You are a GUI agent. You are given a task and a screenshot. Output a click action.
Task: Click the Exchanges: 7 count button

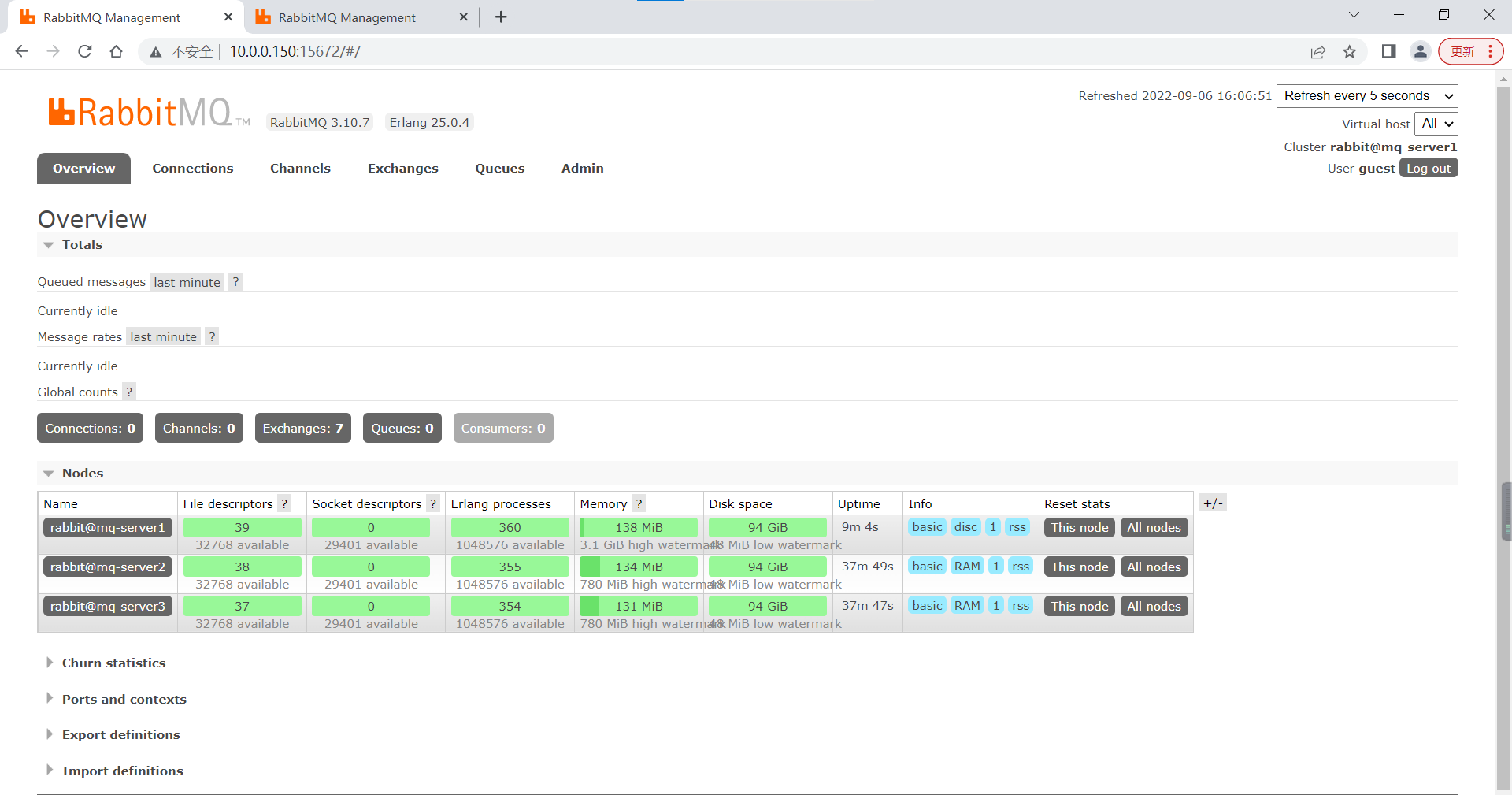[x=303, y=428]
